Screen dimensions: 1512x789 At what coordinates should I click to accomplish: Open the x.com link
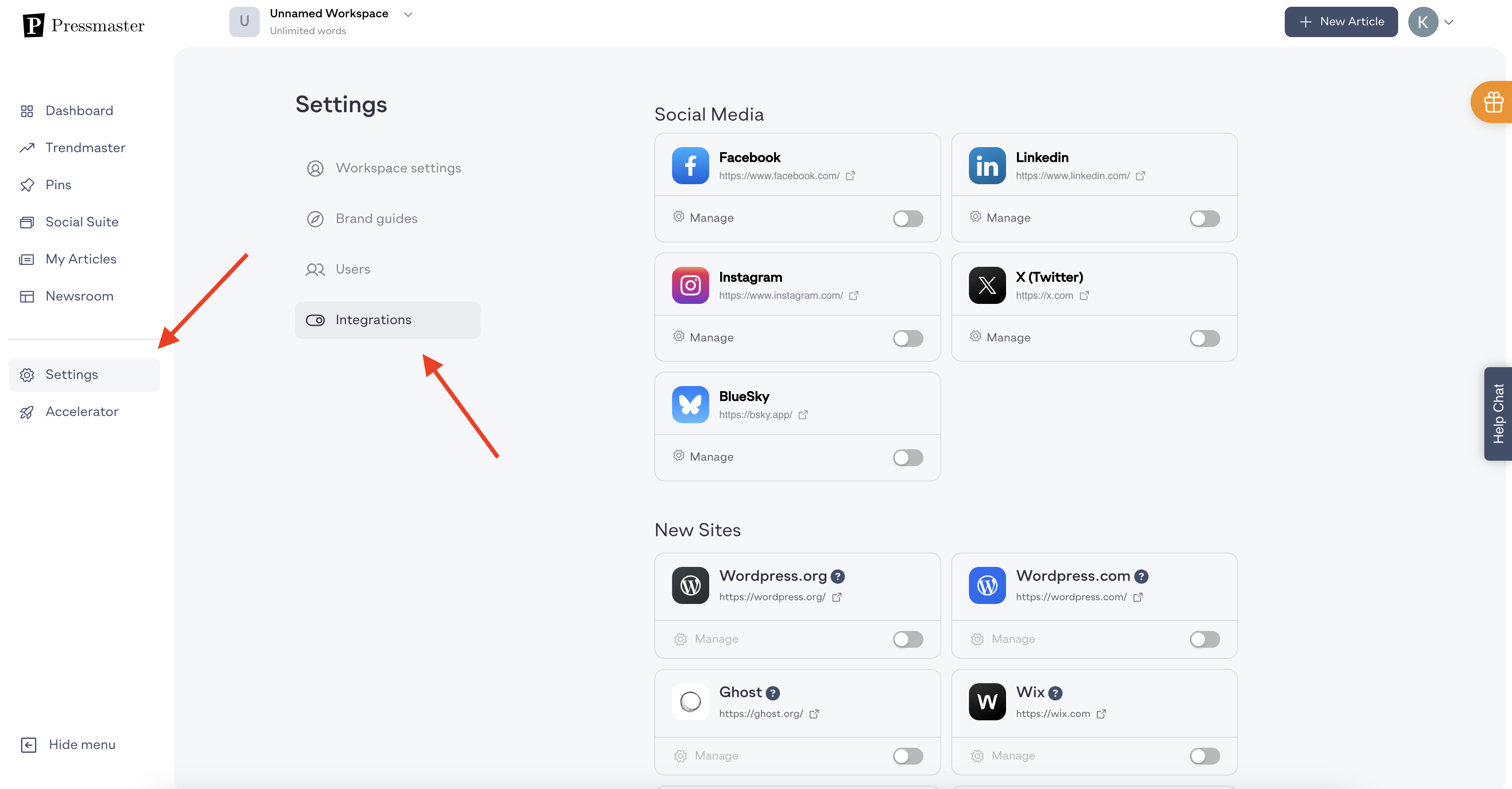click(x=1052, y=295)
